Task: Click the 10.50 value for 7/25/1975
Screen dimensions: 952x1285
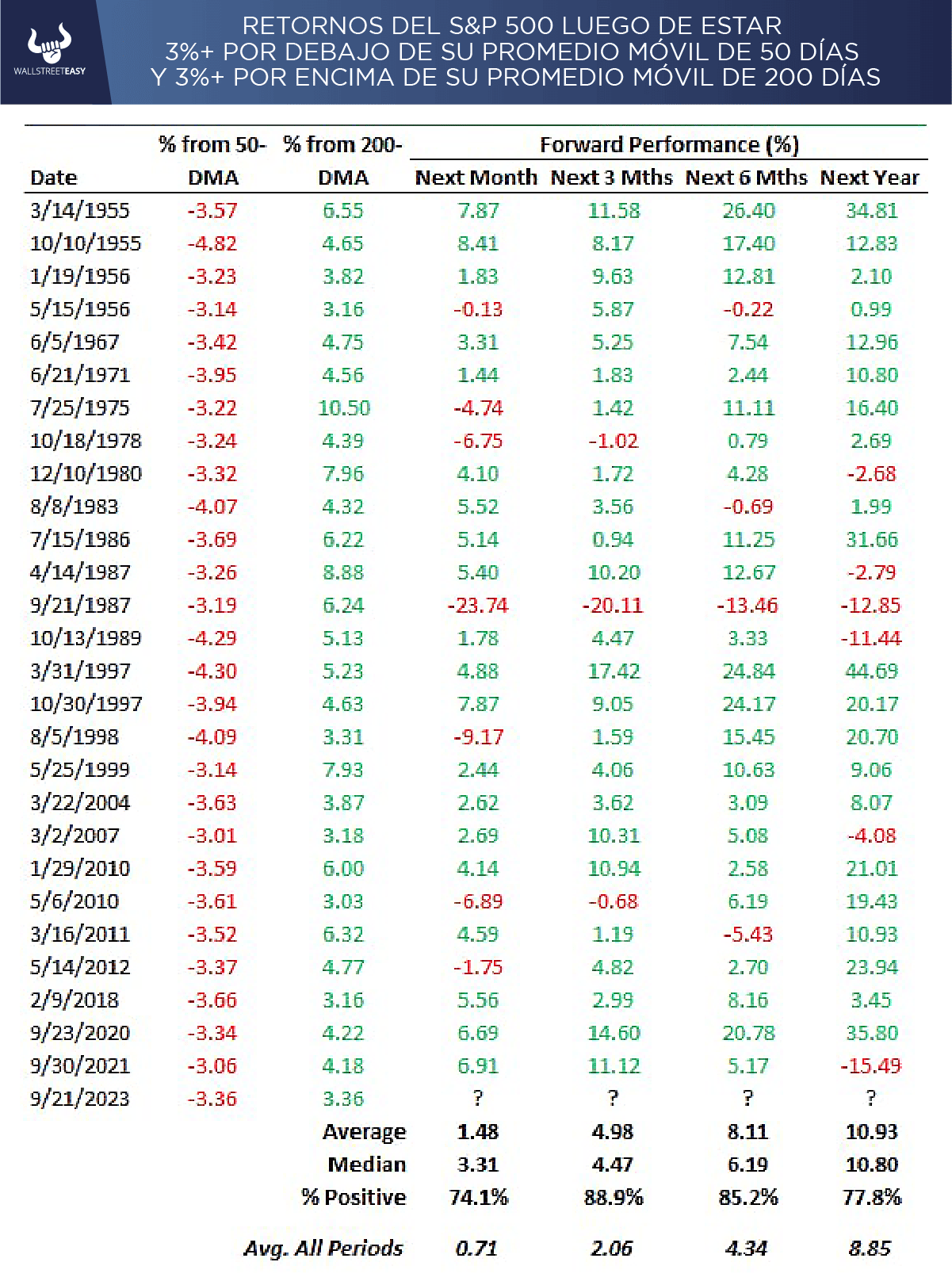Action: click(344, 408)
